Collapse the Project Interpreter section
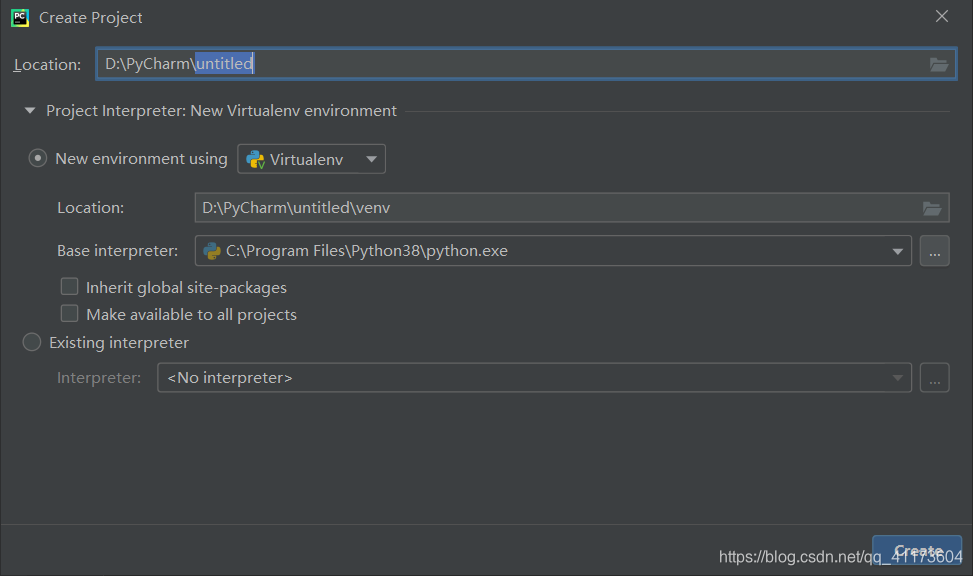This screenshot has height=576, width=973. click(x=30, y=110)
